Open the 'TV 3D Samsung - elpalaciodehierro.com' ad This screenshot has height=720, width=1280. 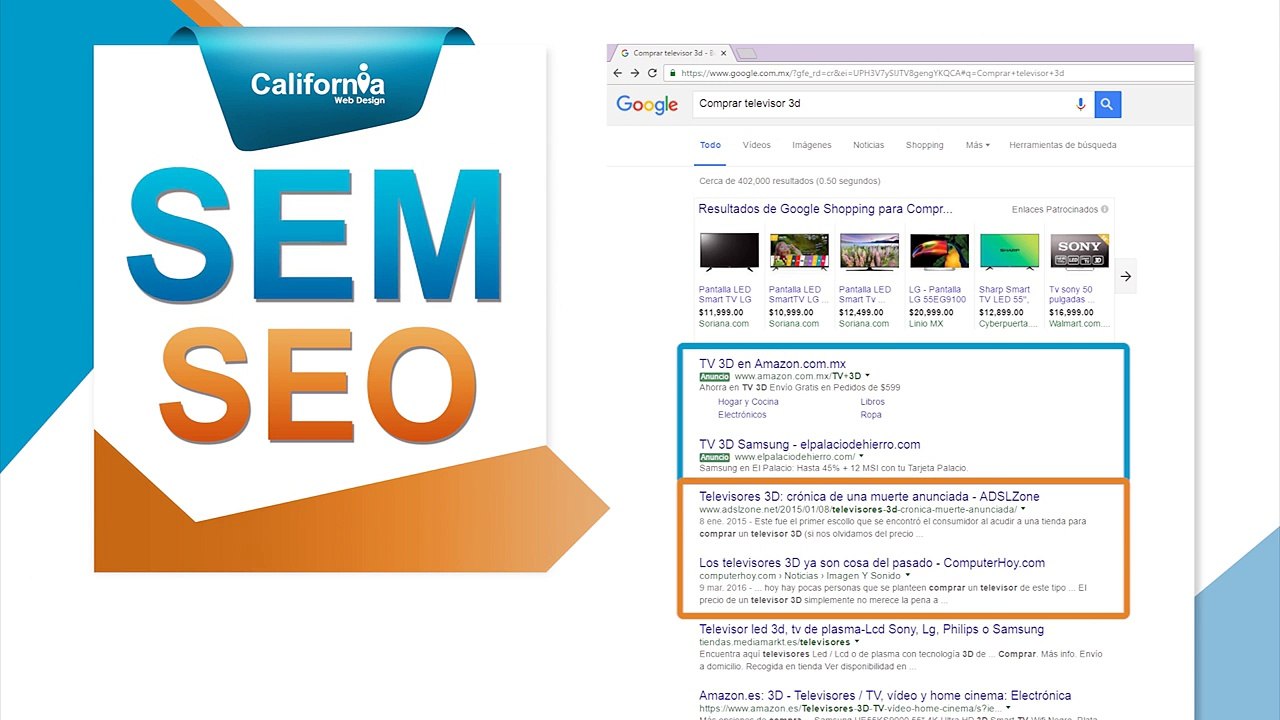click(x=809, y=444)
